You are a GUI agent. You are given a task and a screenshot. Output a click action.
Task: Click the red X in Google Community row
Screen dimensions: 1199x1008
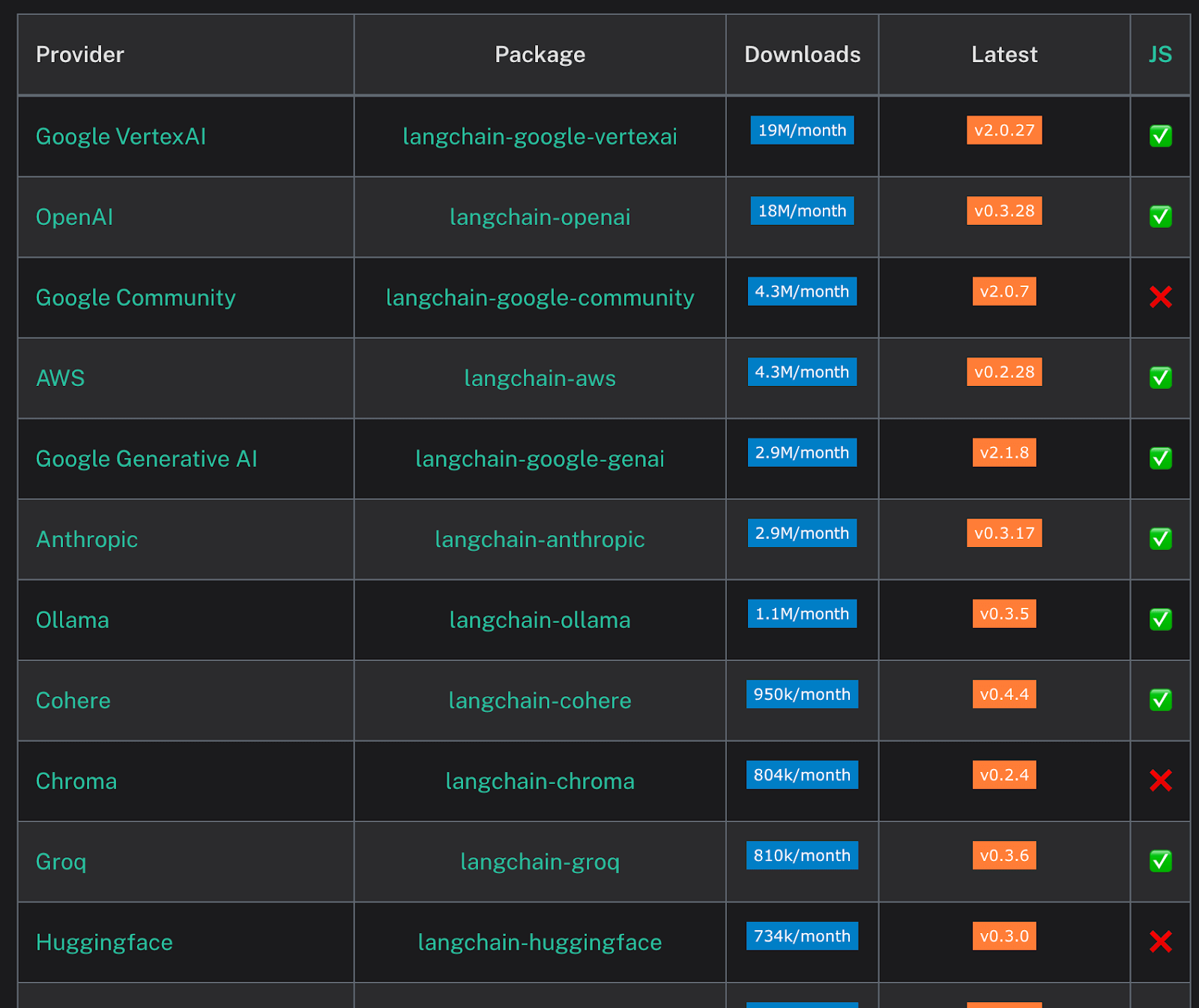pyautogui.click(x=1160, y=298)
